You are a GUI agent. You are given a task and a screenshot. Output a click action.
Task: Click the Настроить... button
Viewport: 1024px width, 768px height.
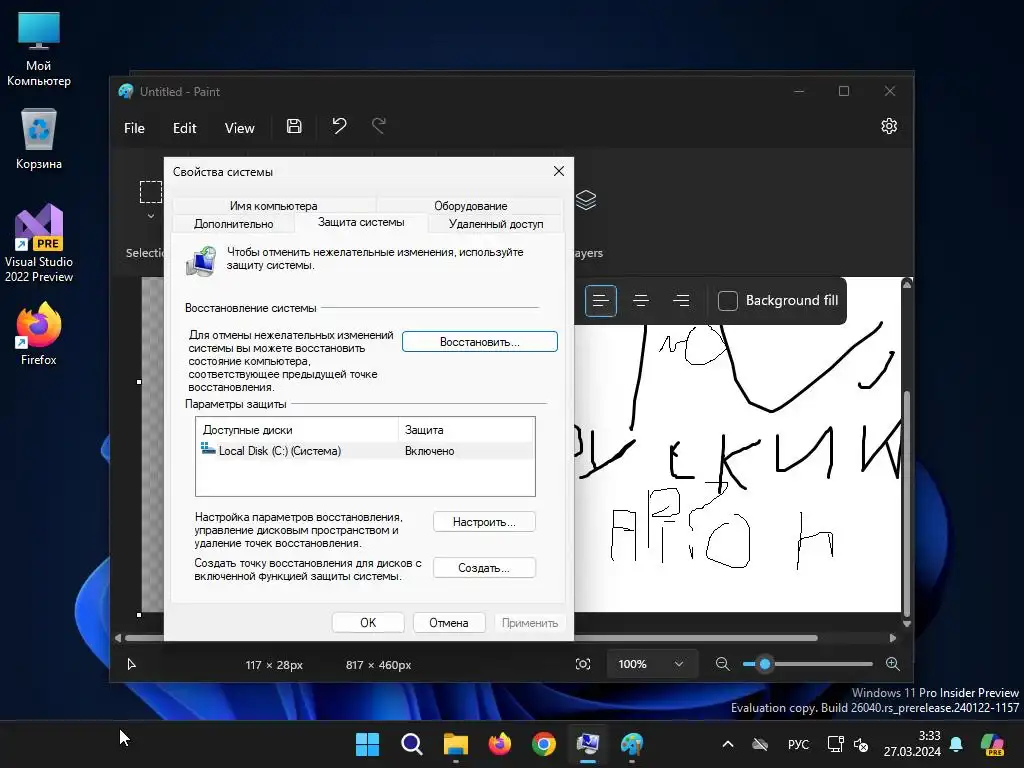click(x=485, y=522)
